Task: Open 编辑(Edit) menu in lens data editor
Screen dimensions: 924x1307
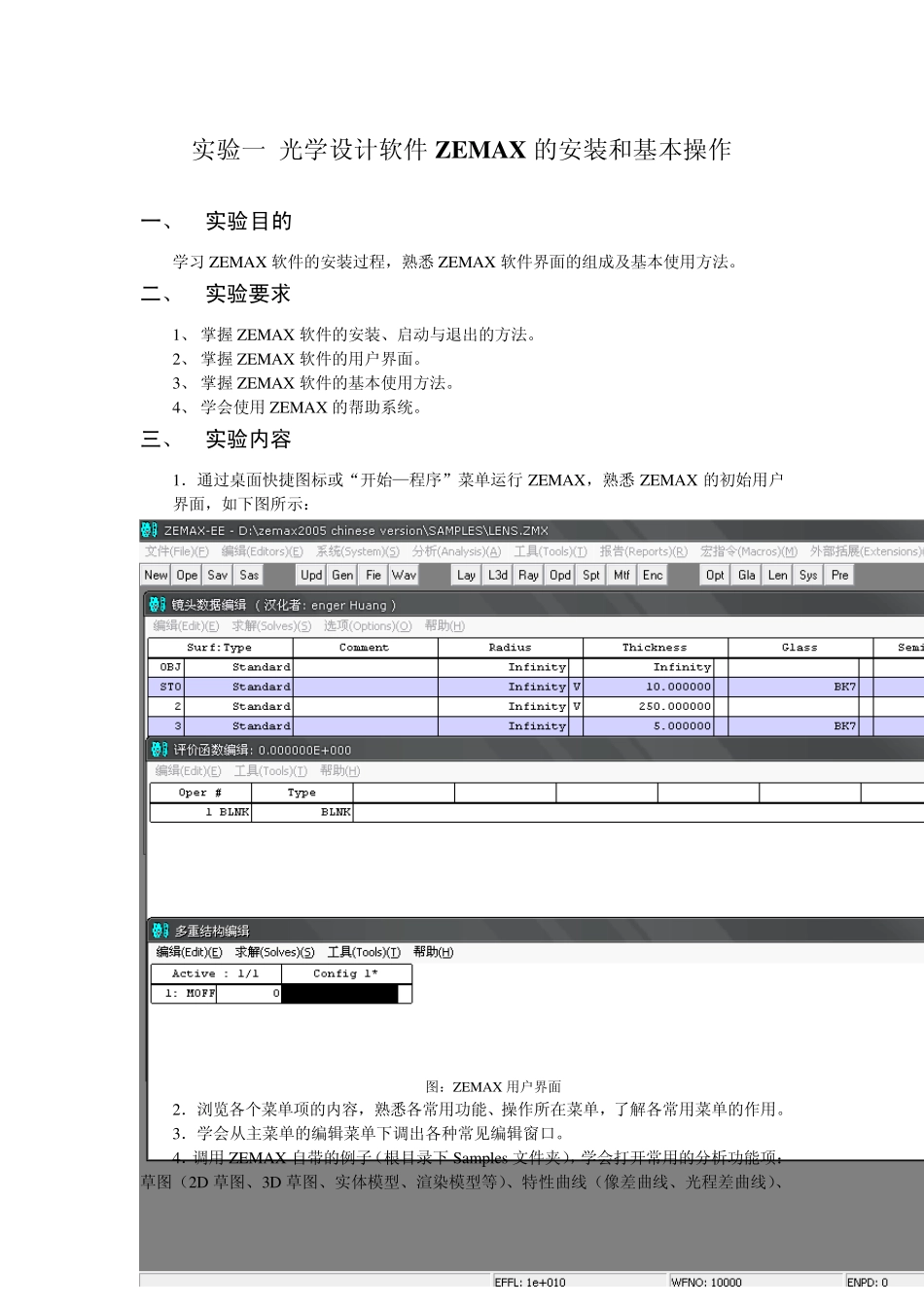Action: tap(186, 626)
